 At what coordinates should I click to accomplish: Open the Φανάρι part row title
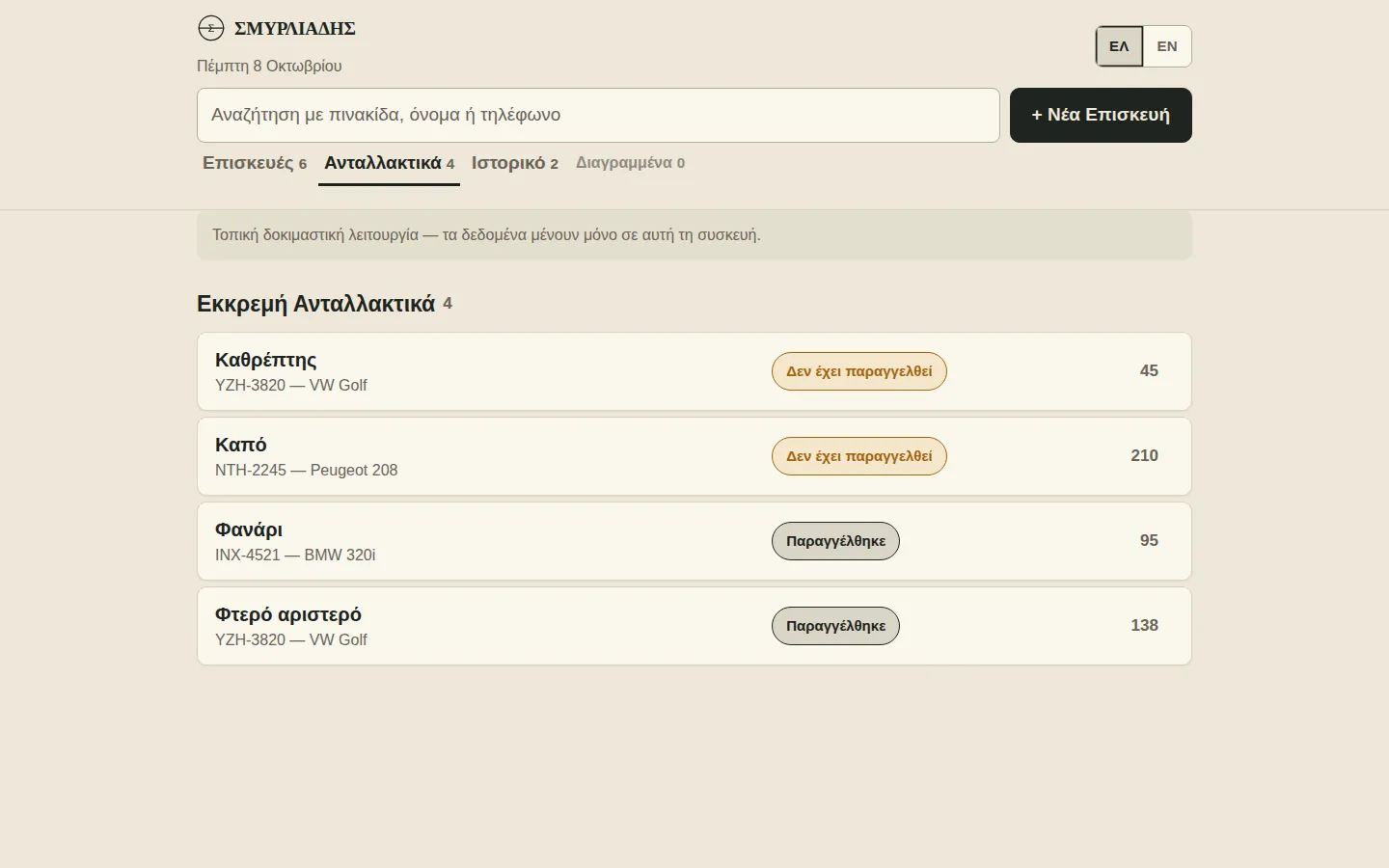pos(249,529)
